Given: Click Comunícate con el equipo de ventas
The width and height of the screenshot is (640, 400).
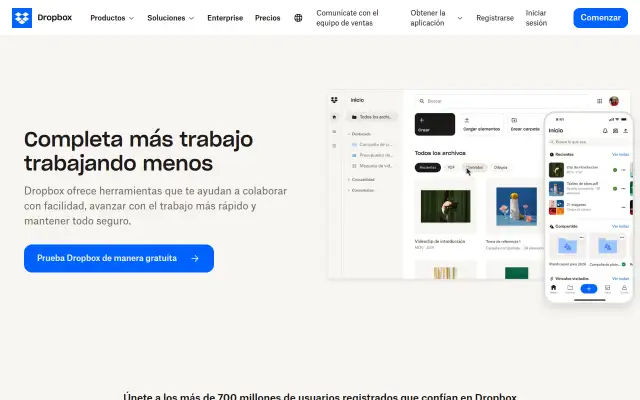Looking at the screenshot, I should pyautogui.click(x=347, y=18).
